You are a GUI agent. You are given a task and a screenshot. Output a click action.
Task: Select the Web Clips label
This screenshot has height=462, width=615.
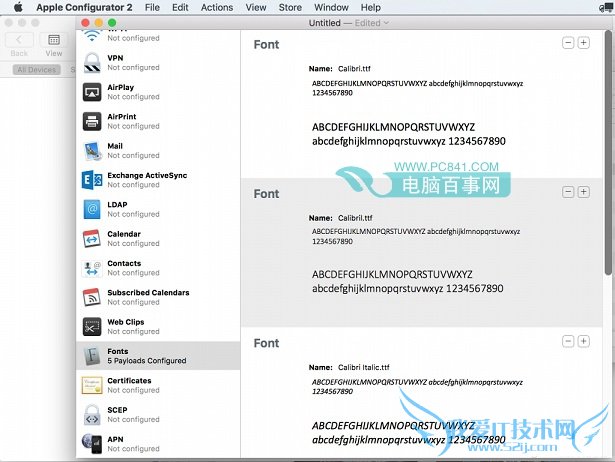coord(126,322)
